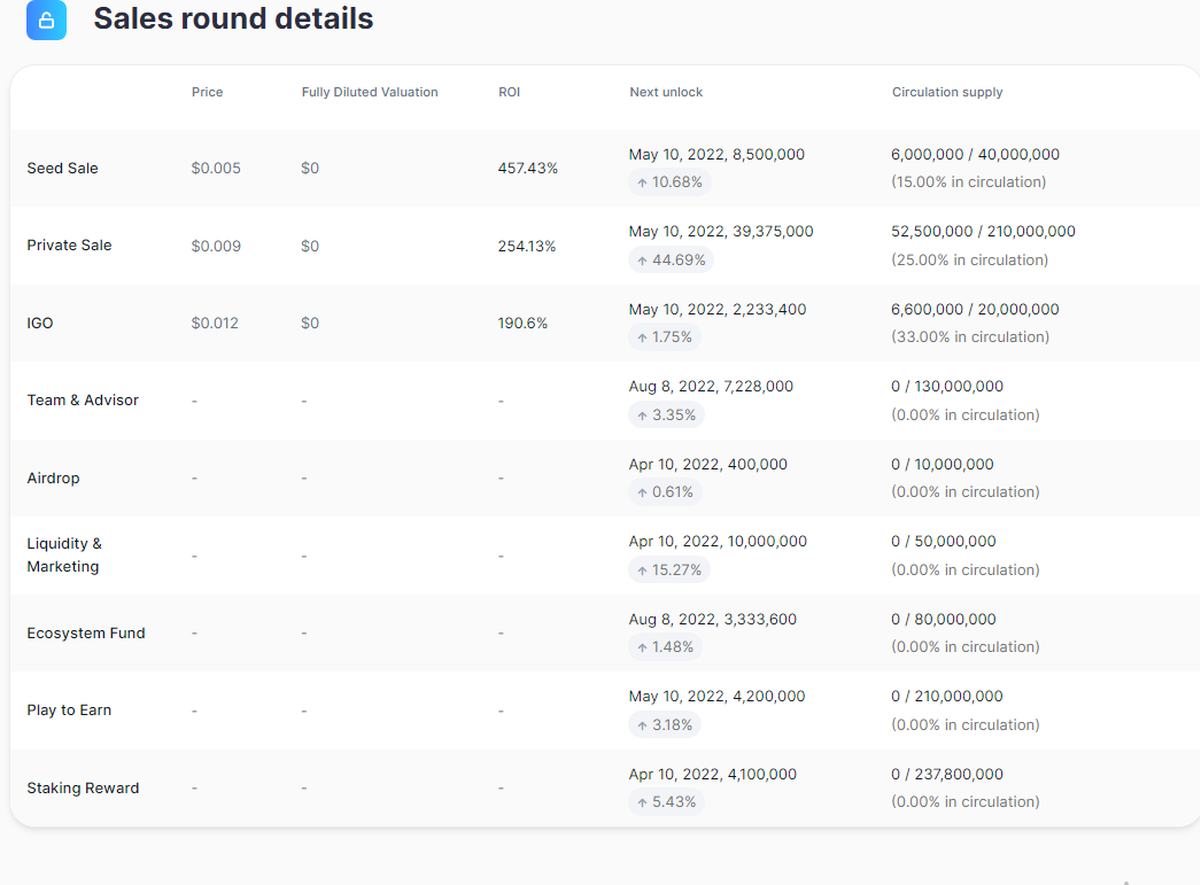Click the Play to Earn 3.18% badge
Viewport: 1200px width, 885px height.
tap(664, 725)
